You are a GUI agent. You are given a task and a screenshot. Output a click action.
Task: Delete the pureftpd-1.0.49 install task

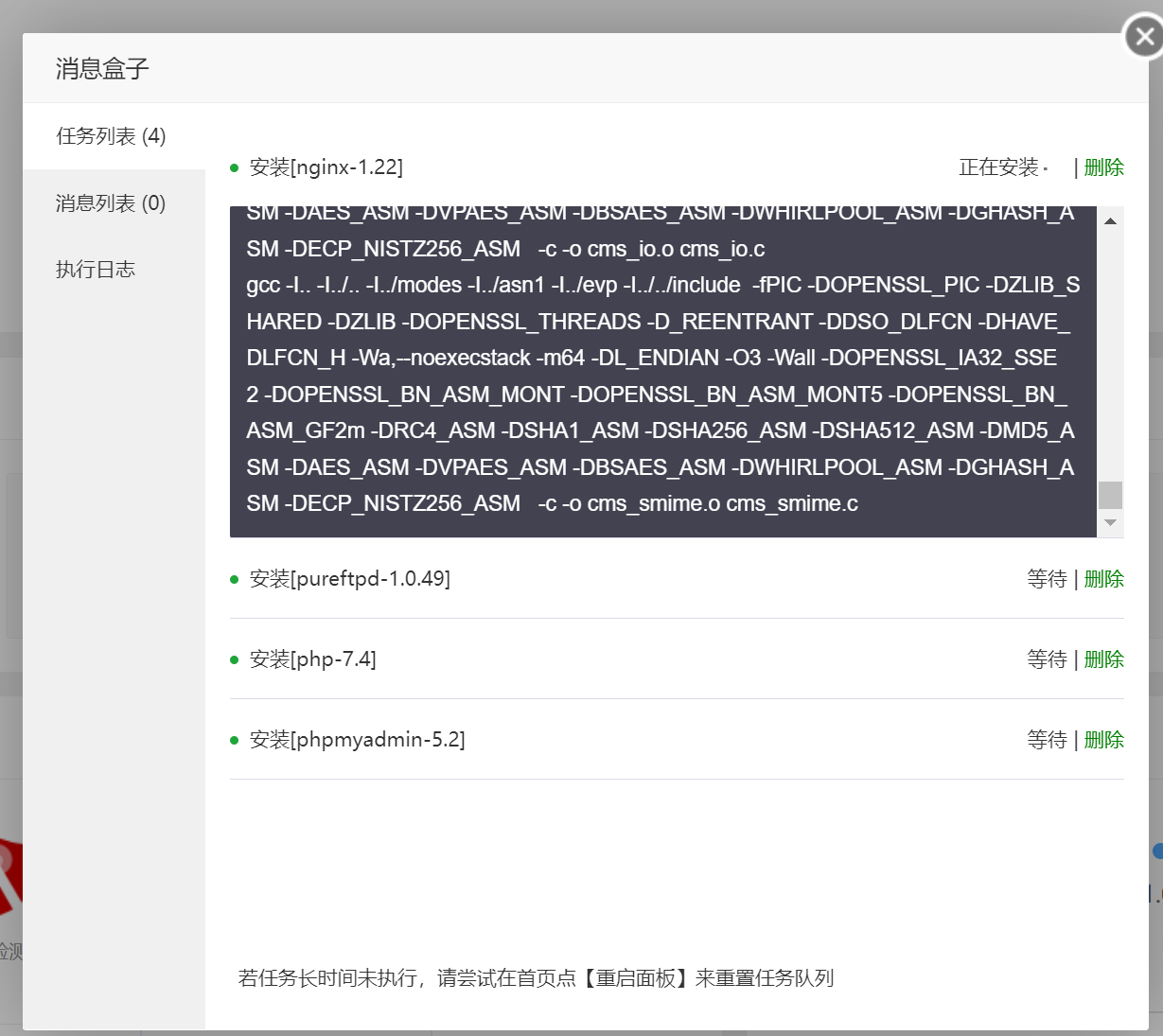(1103, 578)
